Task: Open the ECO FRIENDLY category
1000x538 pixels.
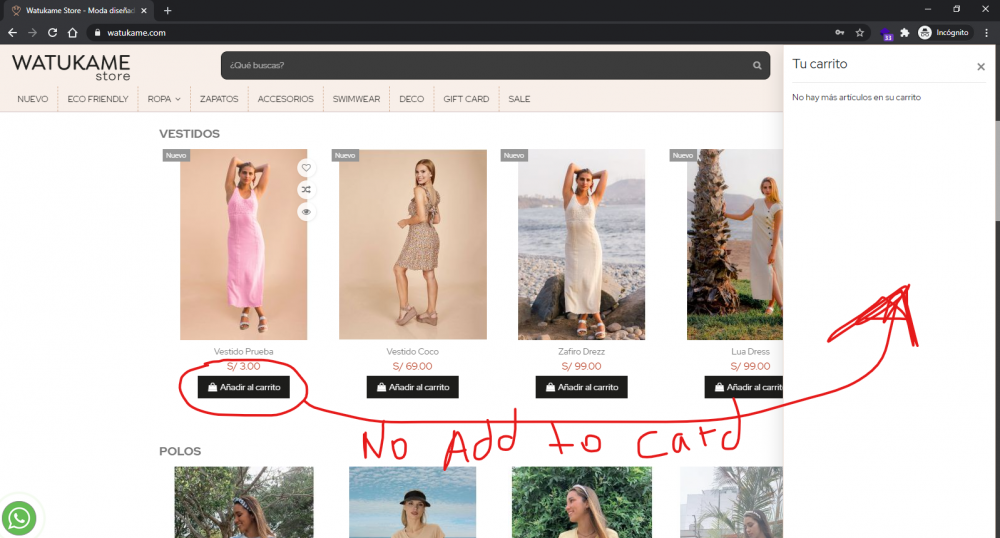Action: coord(98,99)
